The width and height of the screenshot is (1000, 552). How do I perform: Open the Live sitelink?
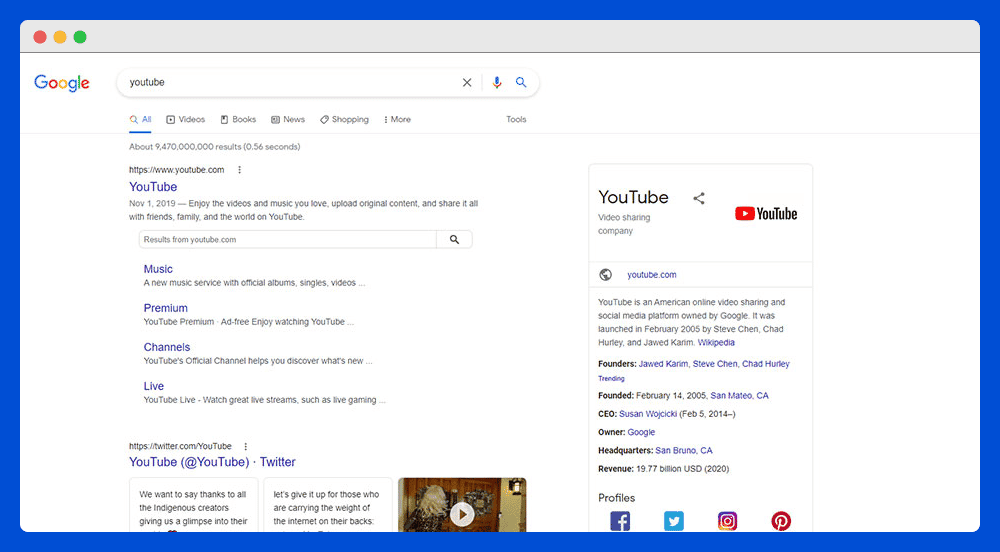154,386
